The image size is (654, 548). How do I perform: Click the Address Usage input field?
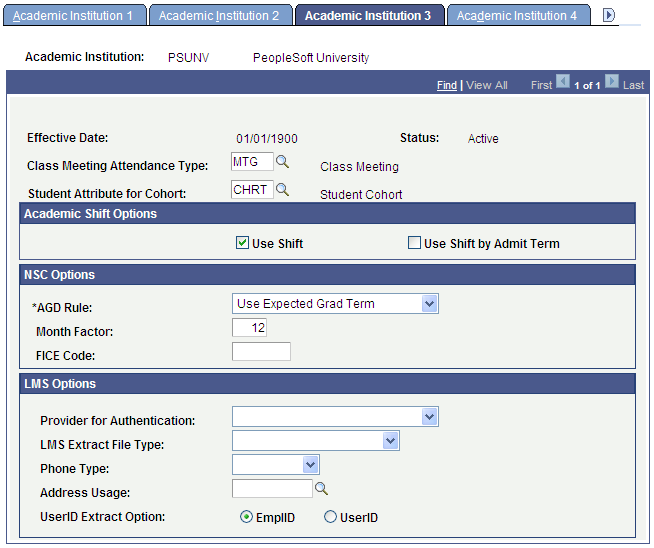272,488
